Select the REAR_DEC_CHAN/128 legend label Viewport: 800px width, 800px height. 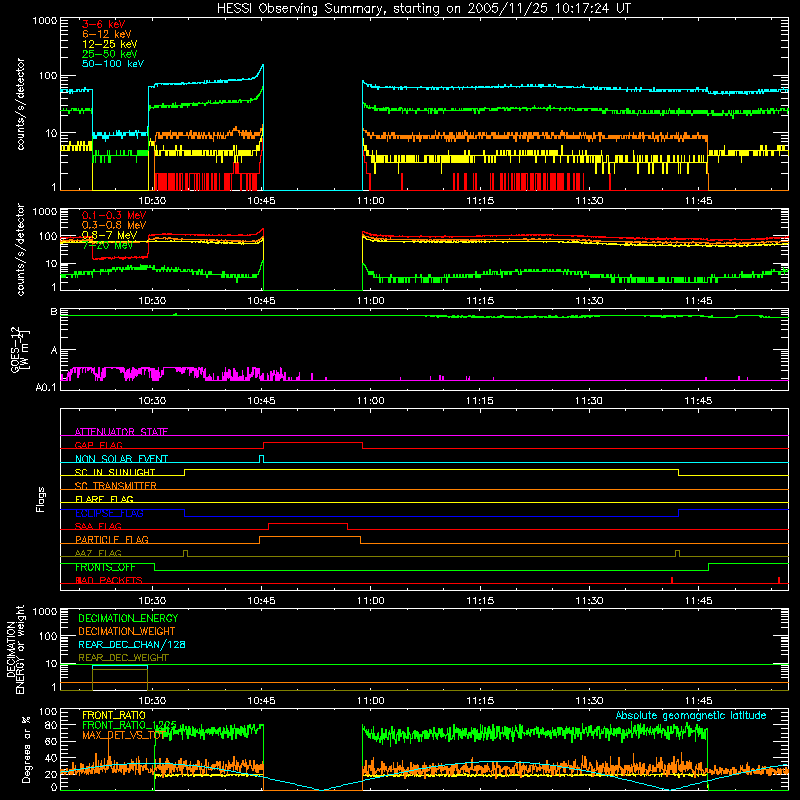132,644
